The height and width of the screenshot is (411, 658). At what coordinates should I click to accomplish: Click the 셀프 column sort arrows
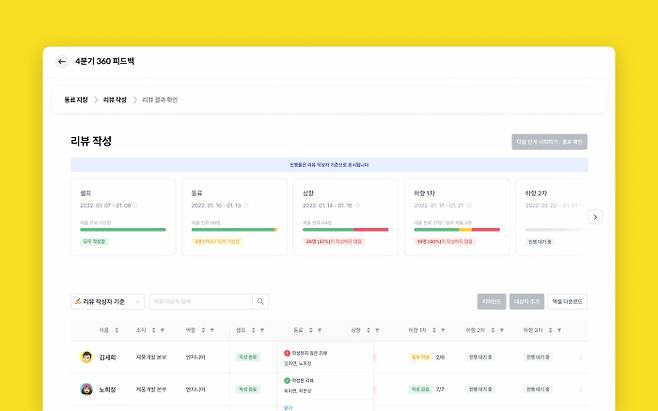(253, 330)
